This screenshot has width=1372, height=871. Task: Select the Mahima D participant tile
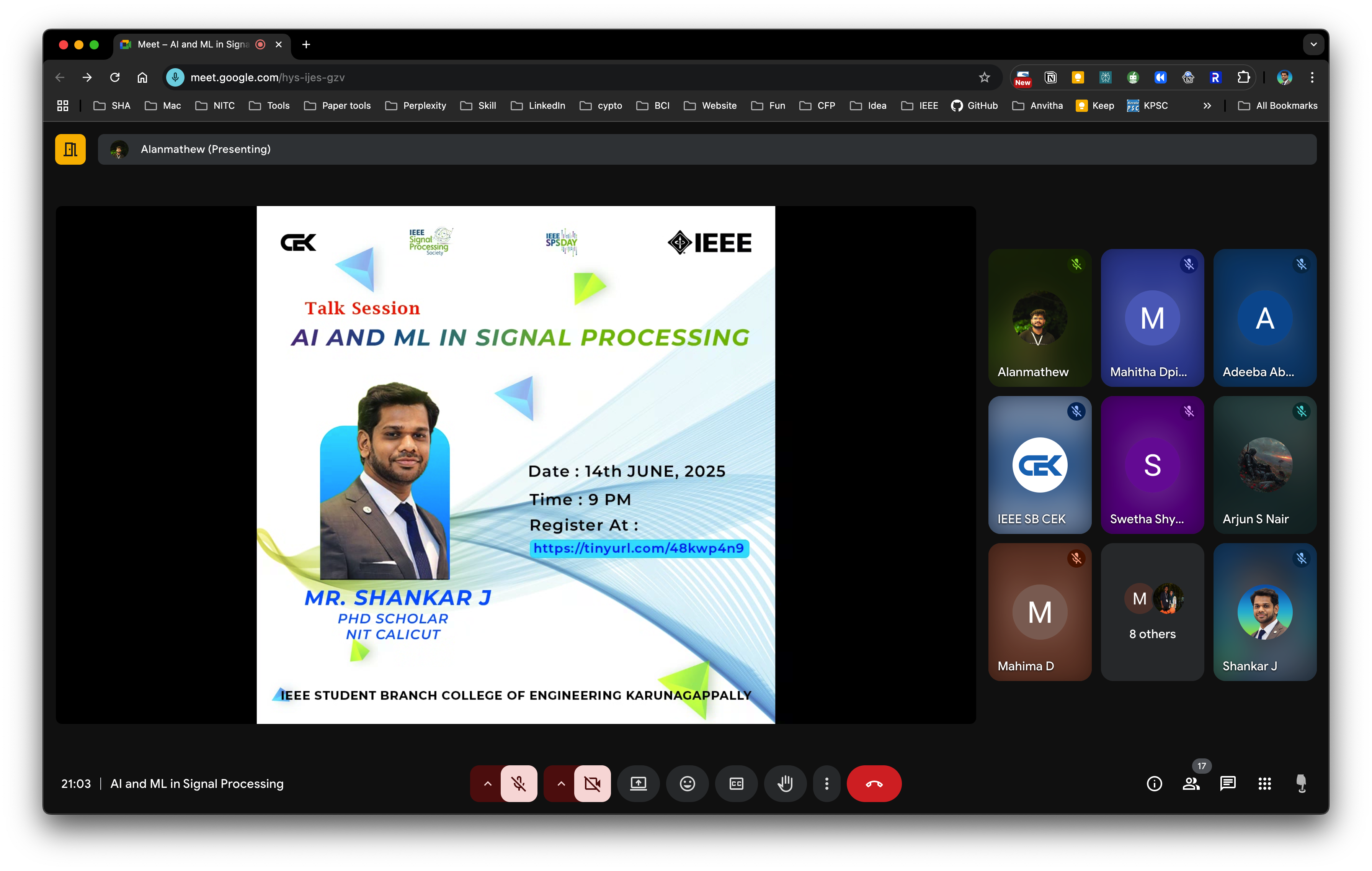coord(1040,612)
